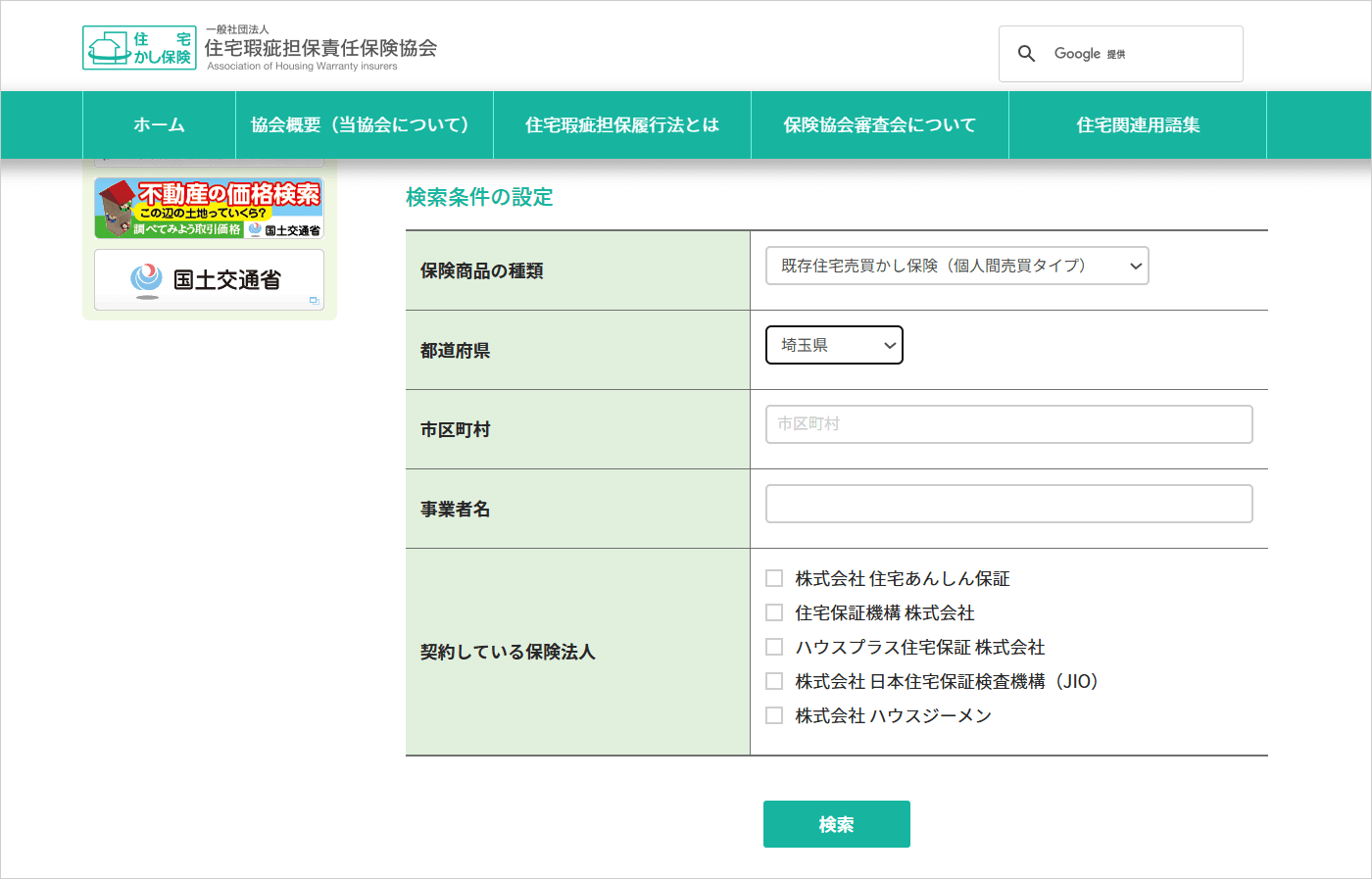Check the 株式会社 ハウスジーメン checkbox
The height and width of the screenshot is (879, 1372).
tap(774, 714)
